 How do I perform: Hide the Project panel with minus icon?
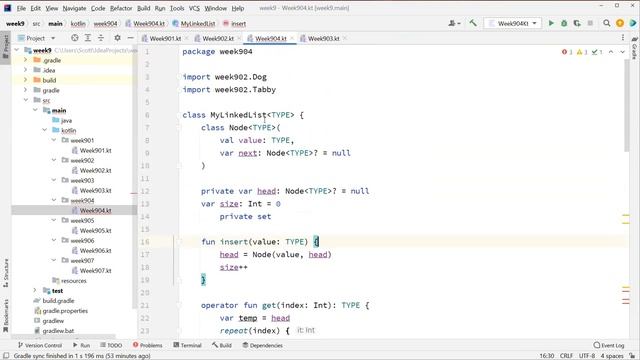[x=131, y=38]
